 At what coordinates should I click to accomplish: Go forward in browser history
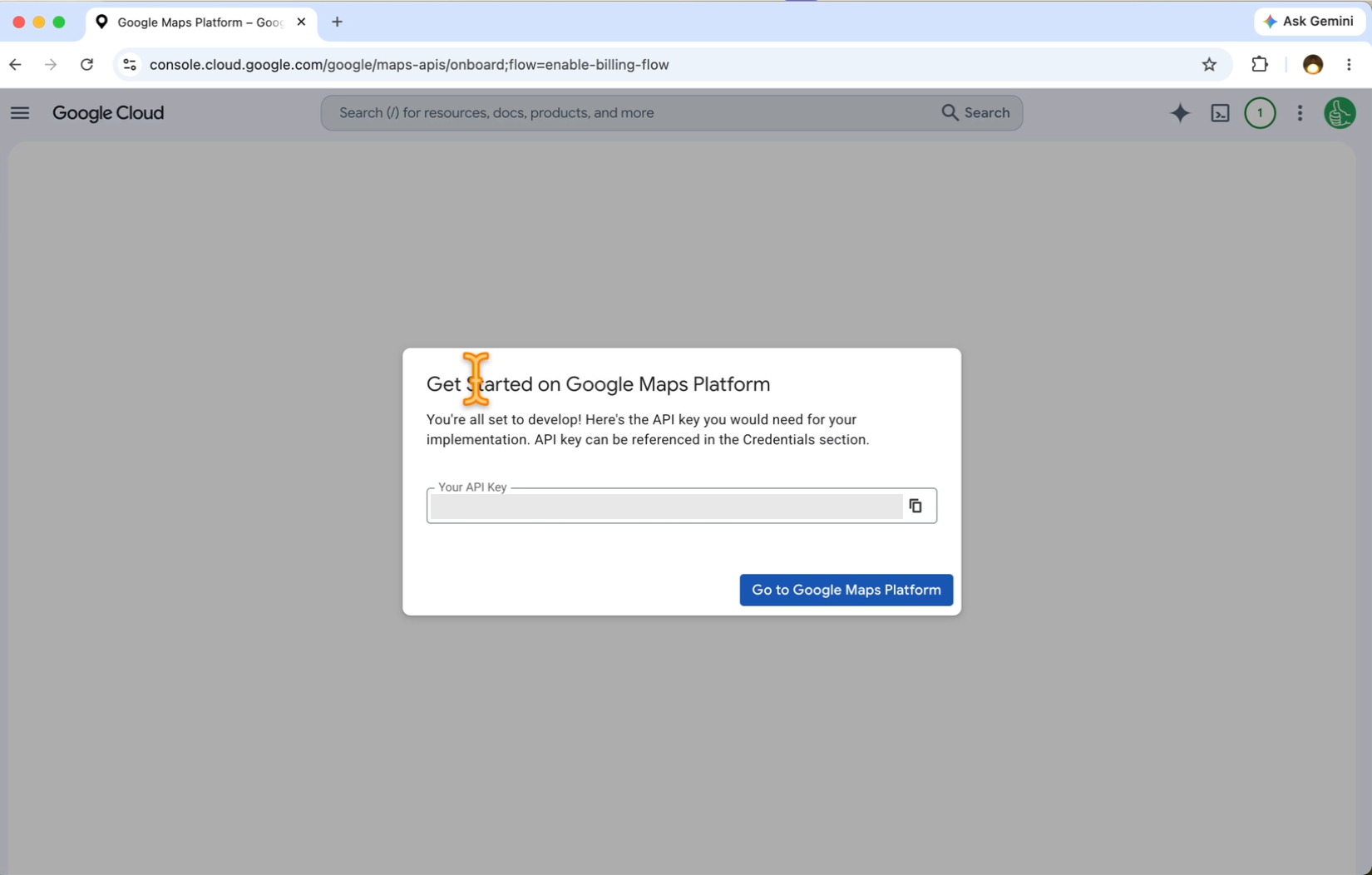51,65
